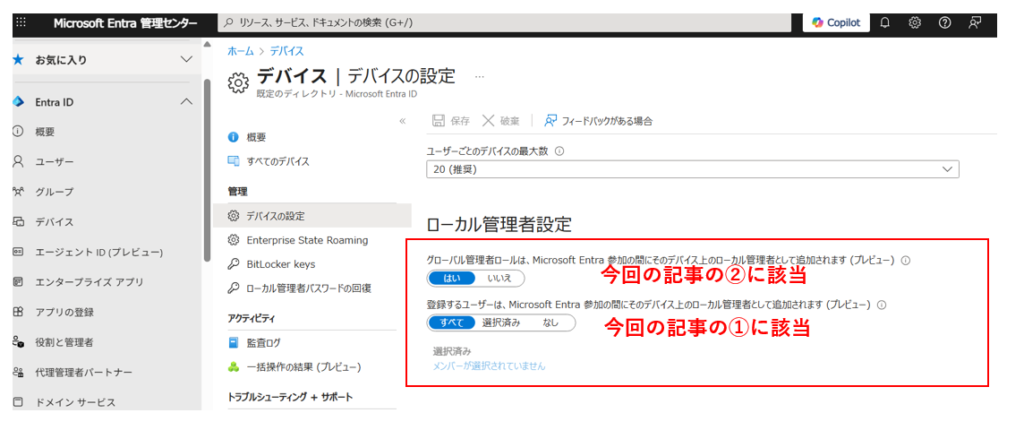Set global admin toggle to いいえ
The height and width of the screenshot is (430, 1024).
click(499, 278)
